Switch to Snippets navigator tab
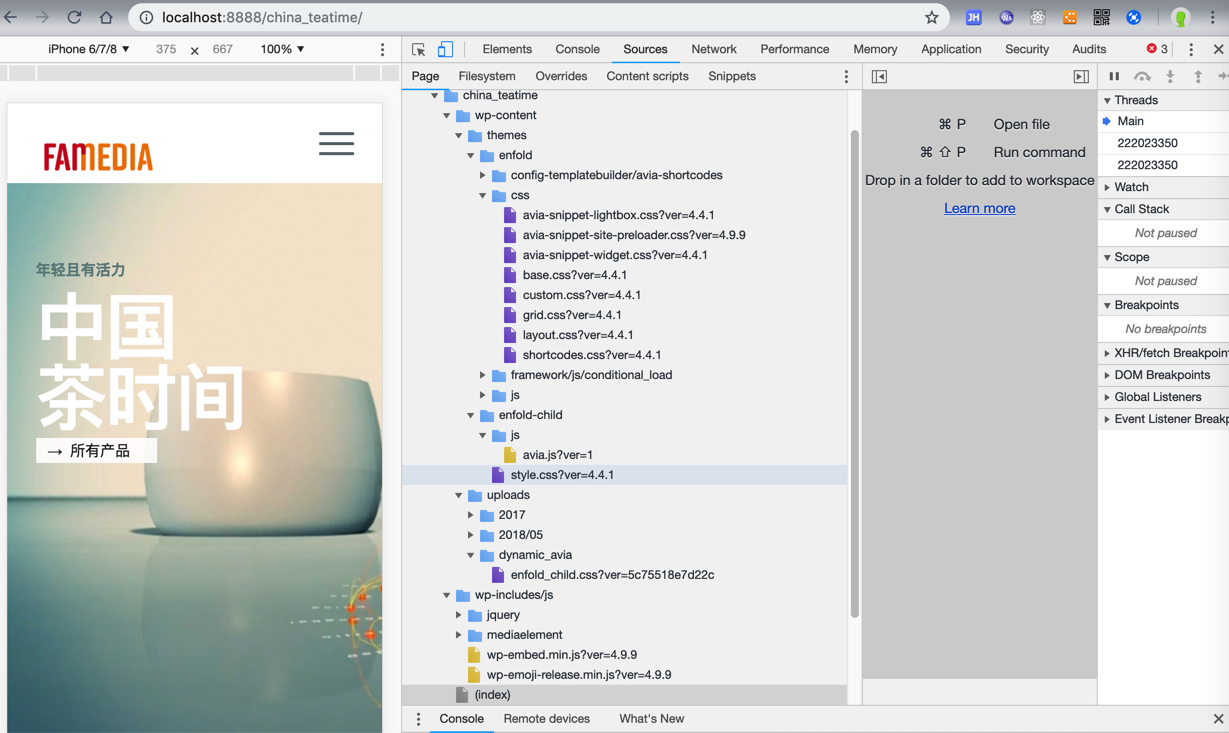This screenshot has width=1229, height=733. pyautogui.click(x=732, y=76)
